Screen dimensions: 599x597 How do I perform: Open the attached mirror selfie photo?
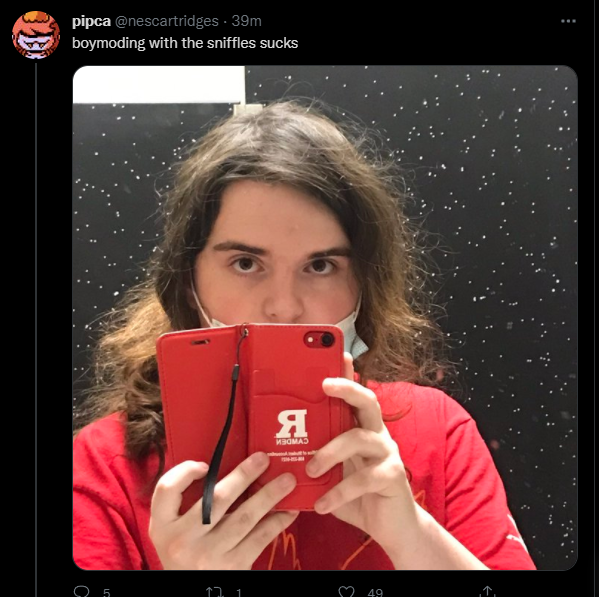tap(325, 317)
